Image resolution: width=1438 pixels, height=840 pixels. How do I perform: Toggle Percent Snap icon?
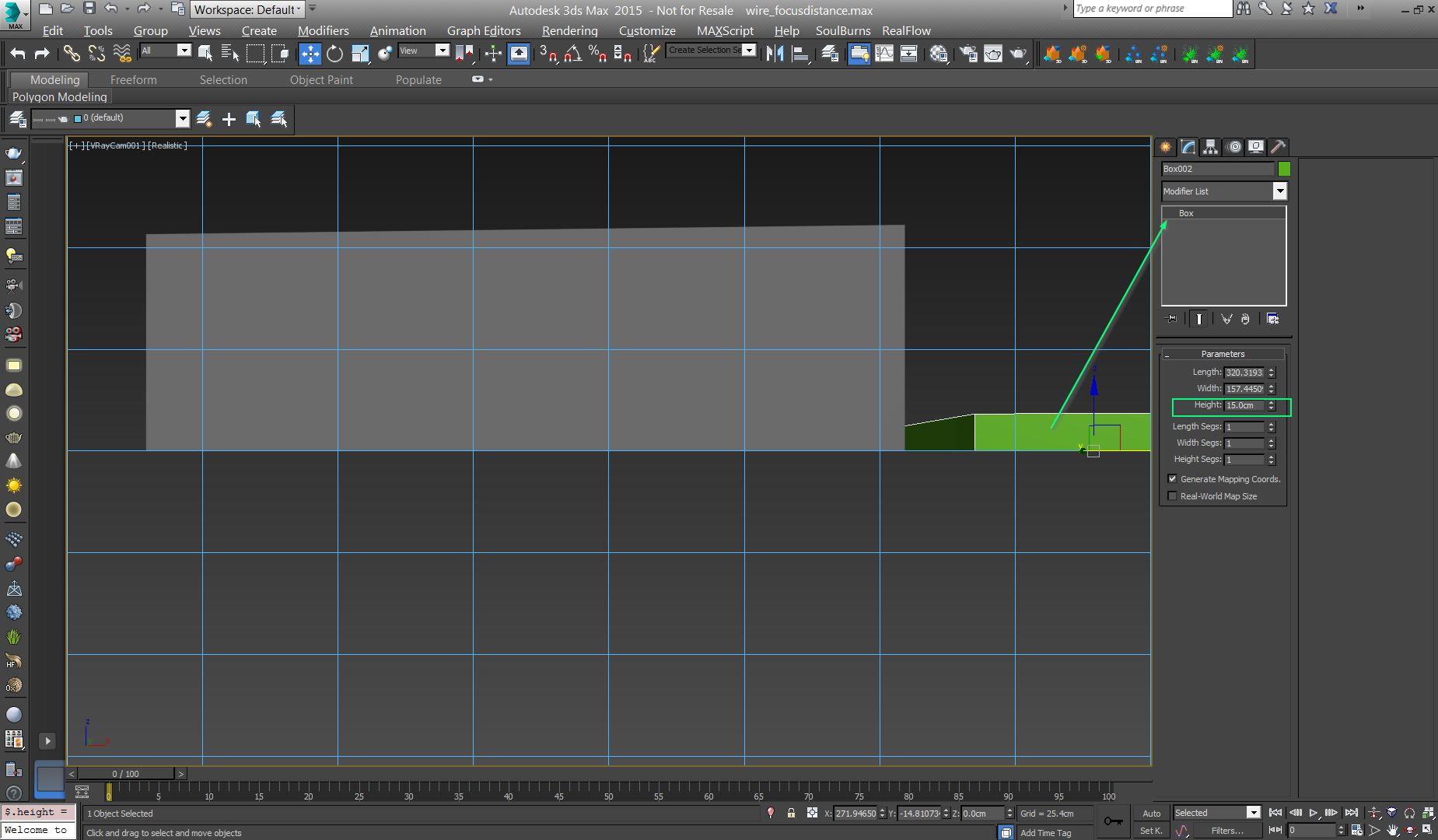pyautogui.click(x=597, y=54)
